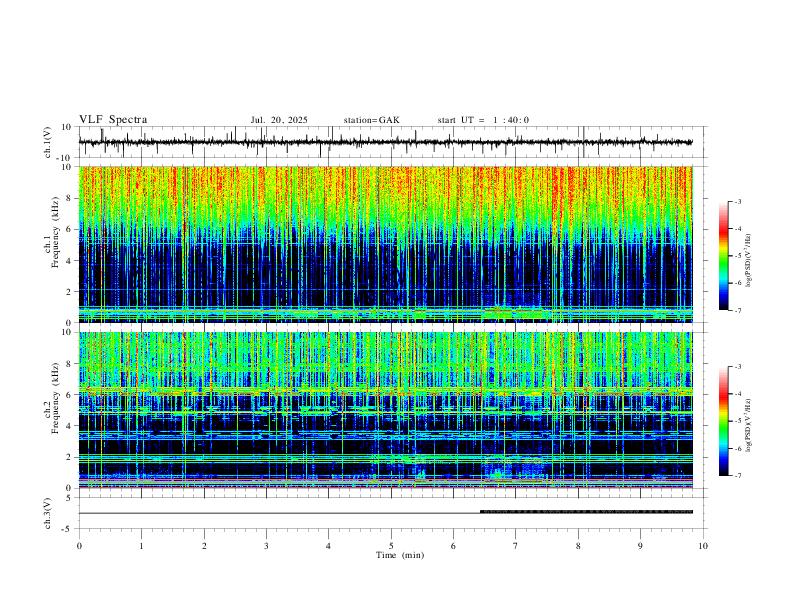Click the "ch.3(V)" axis label
The height and width of the screenshot is (612, 792).
click(x=48, y=513)
